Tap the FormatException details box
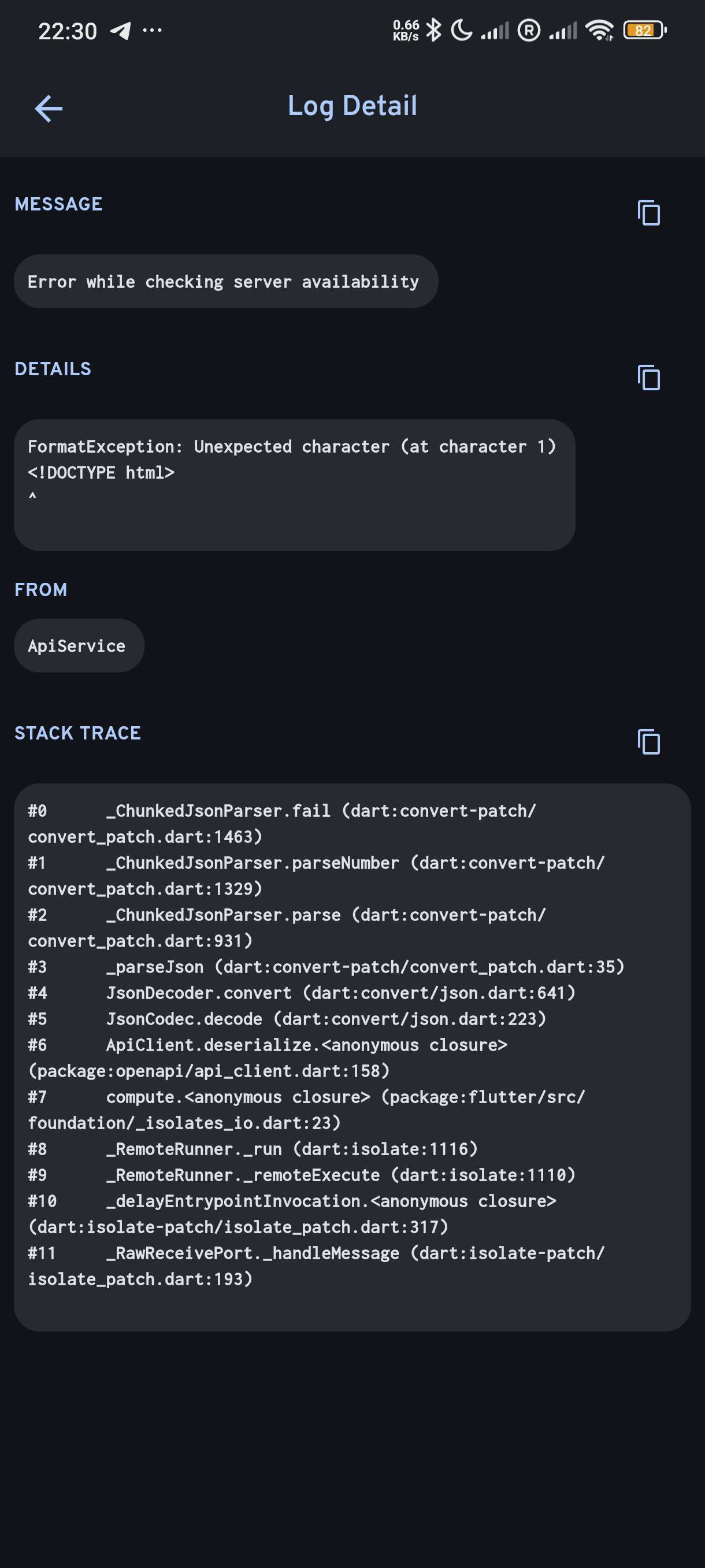This screenshot has width=705, height=1568. 294,485
